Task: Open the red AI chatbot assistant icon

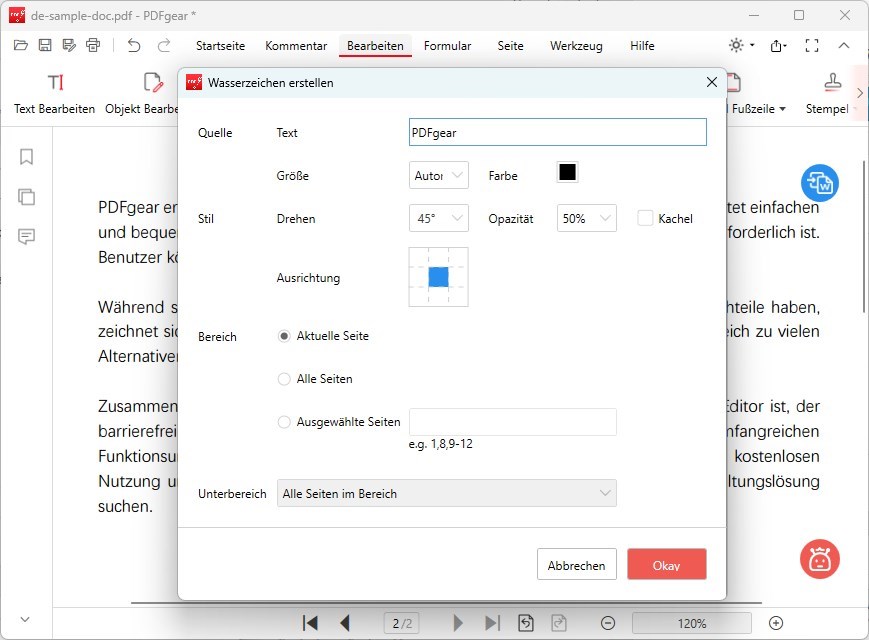Action: point(820,559)
